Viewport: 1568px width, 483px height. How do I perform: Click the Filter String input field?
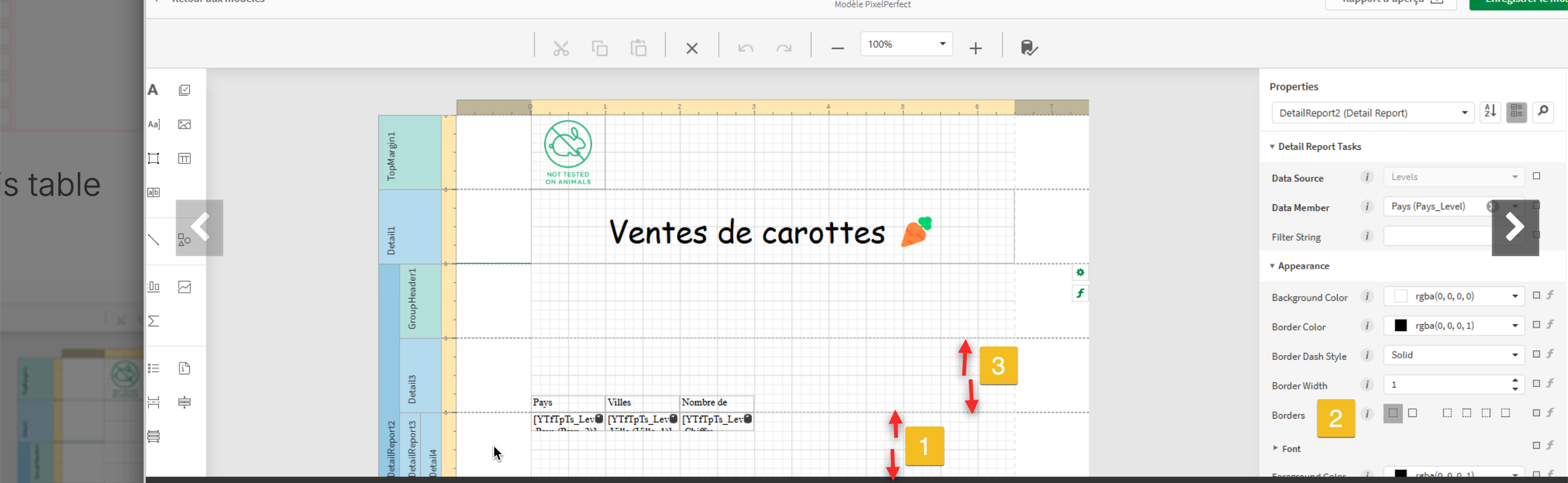click(x=1439, y=237)
